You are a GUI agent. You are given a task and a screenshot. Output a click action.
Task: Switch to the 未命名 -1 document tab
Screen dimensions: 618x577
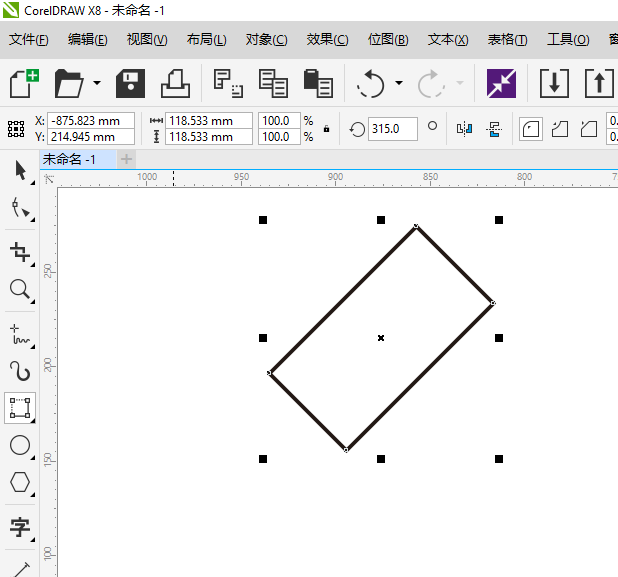coord(70,159)
